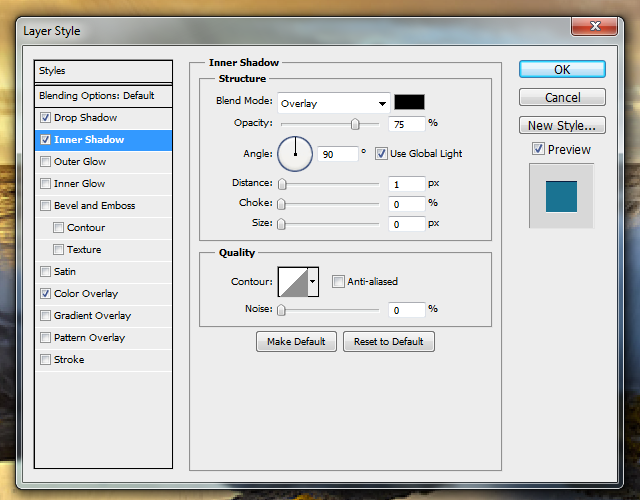This screenshot has height=500, width=640.
Task: Click Make Default button
Action: tap(296, 341)
